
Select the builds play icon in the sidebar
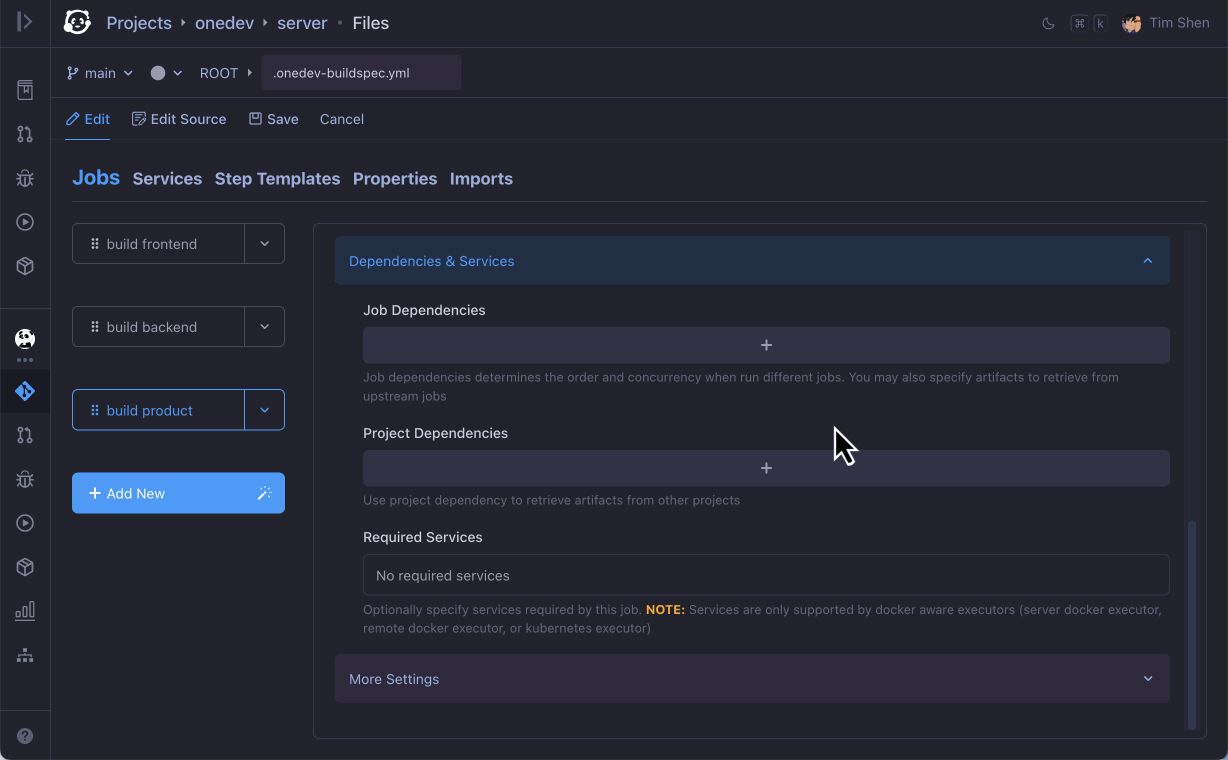25,523
